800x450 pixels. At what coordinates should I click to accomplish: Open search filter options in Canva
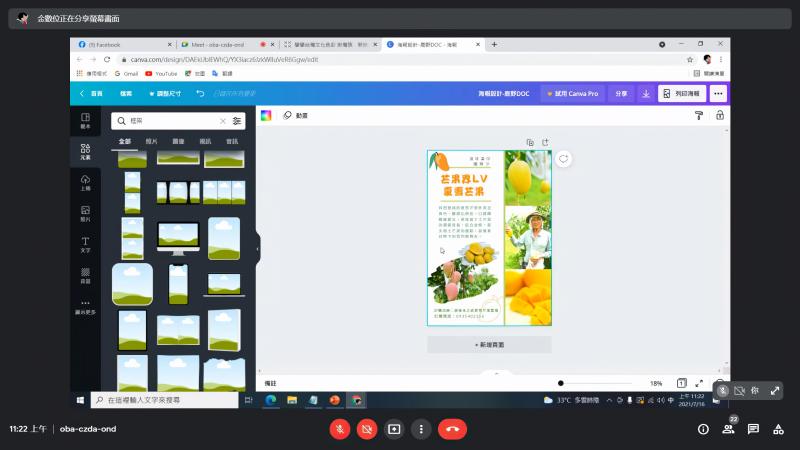[237, 121]
